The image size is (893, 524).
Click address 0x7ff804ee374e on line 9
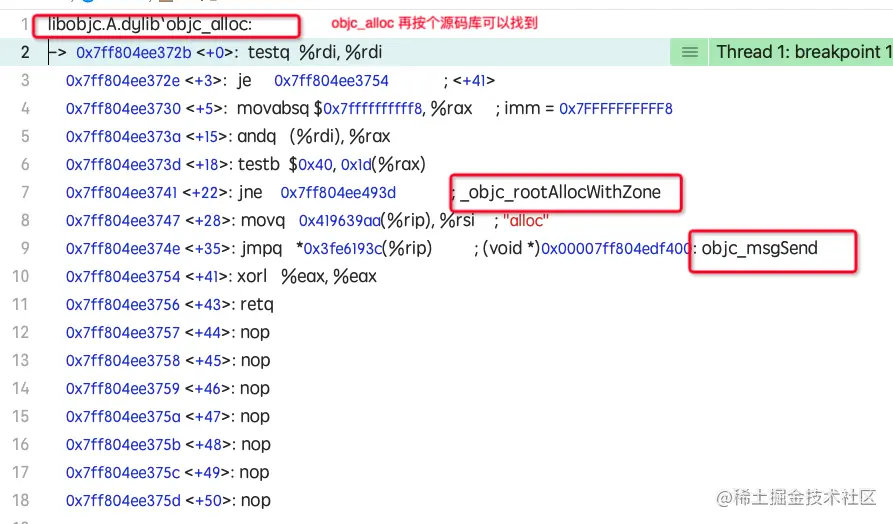123,248
